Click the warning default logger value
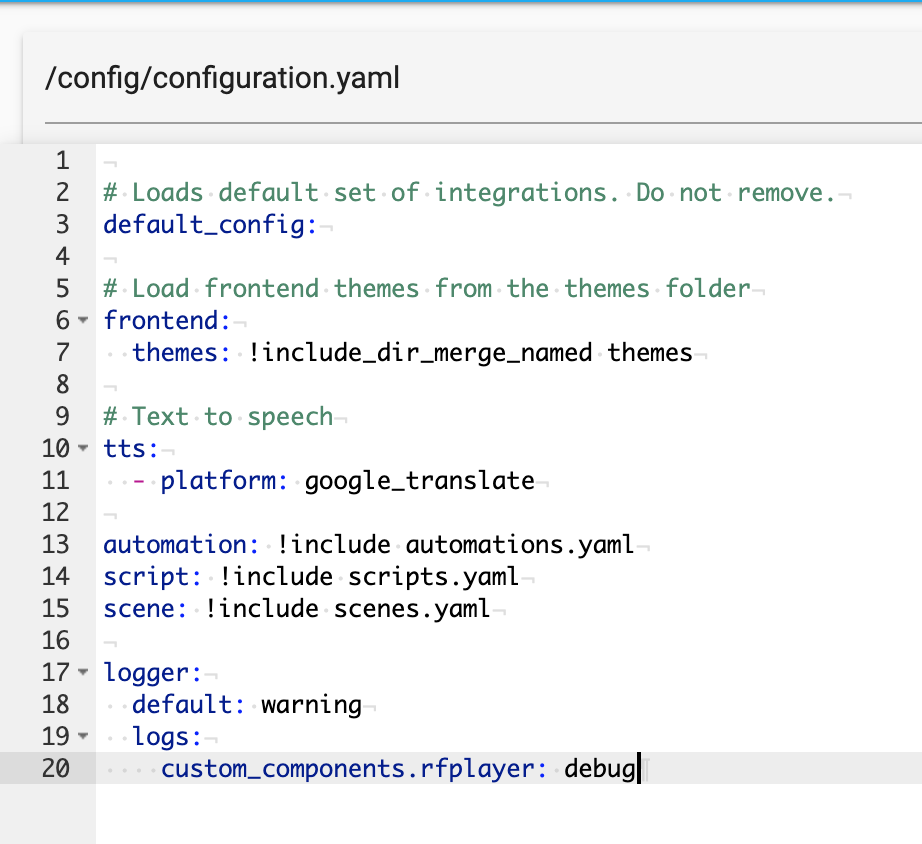 pos(312,705)
